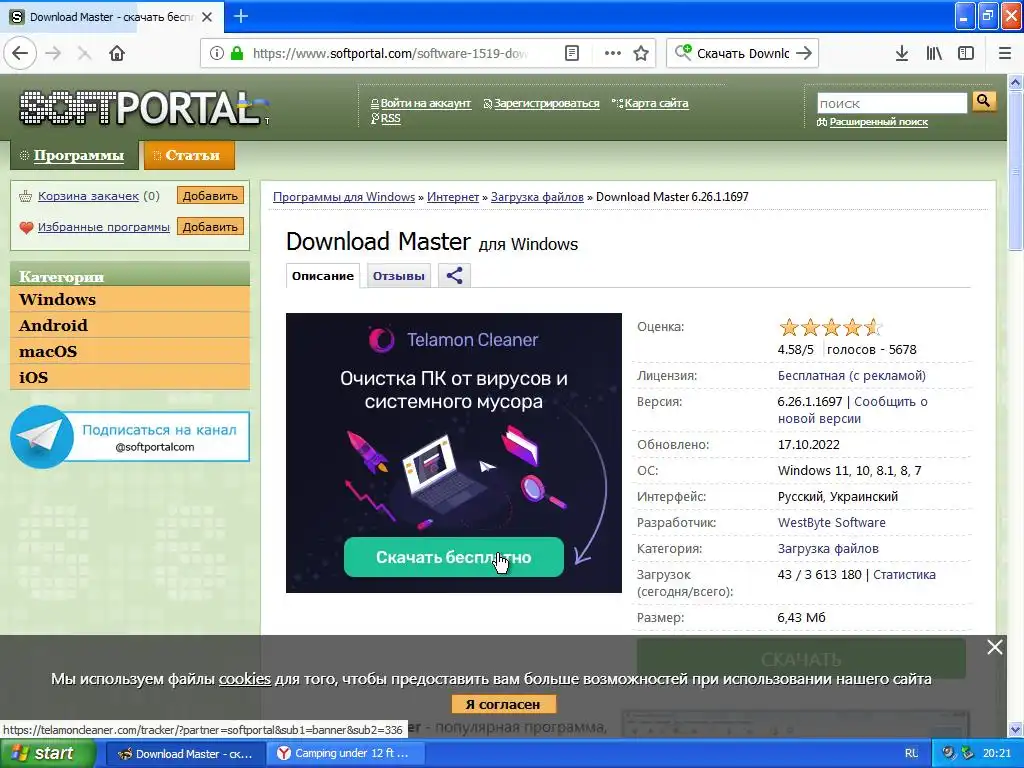
Task: Click the site поиск input field
Action: (x=892, y=103)
